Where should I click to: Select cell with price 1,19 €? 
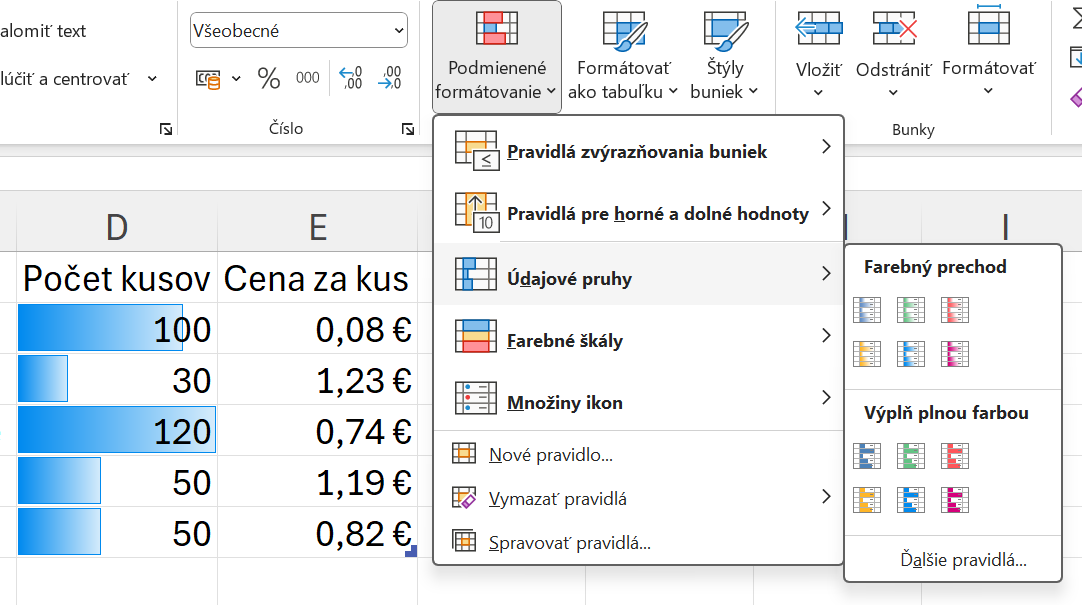click(317, 482)
